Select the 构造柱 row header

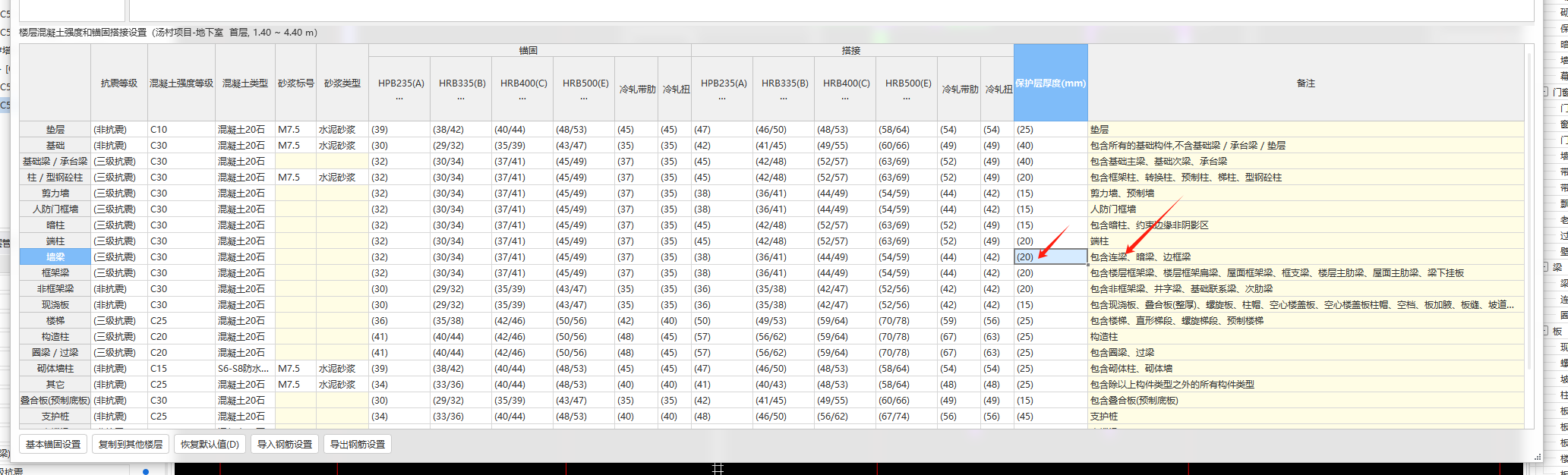55,337
